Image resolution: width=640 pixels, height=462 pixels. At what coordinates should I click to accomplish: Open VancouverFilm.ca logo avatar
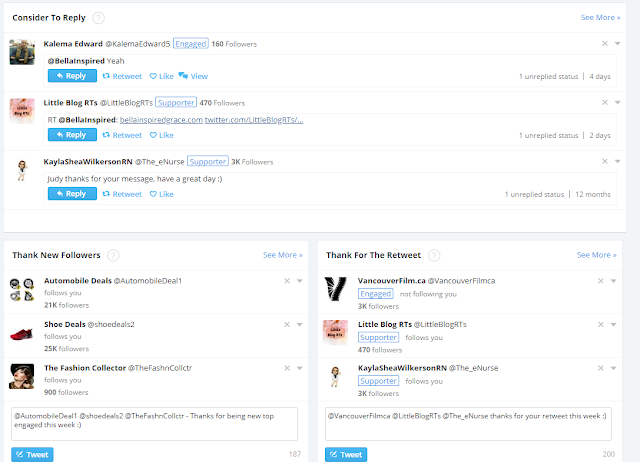(336, 289)
